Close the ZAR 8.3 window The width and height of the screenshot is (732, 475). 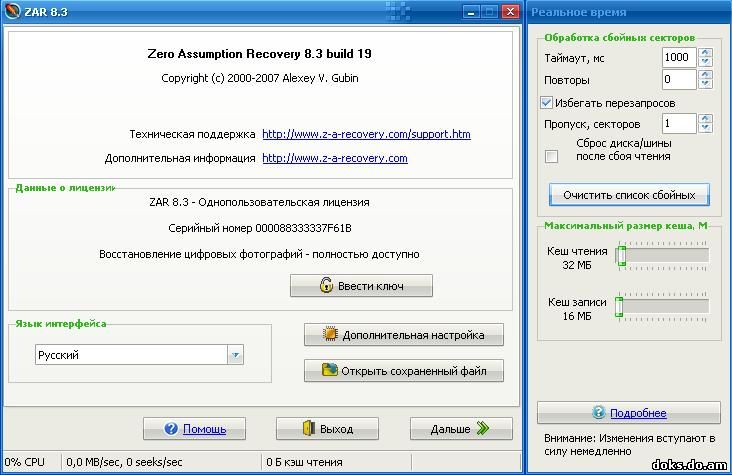(x=510, y=12)
